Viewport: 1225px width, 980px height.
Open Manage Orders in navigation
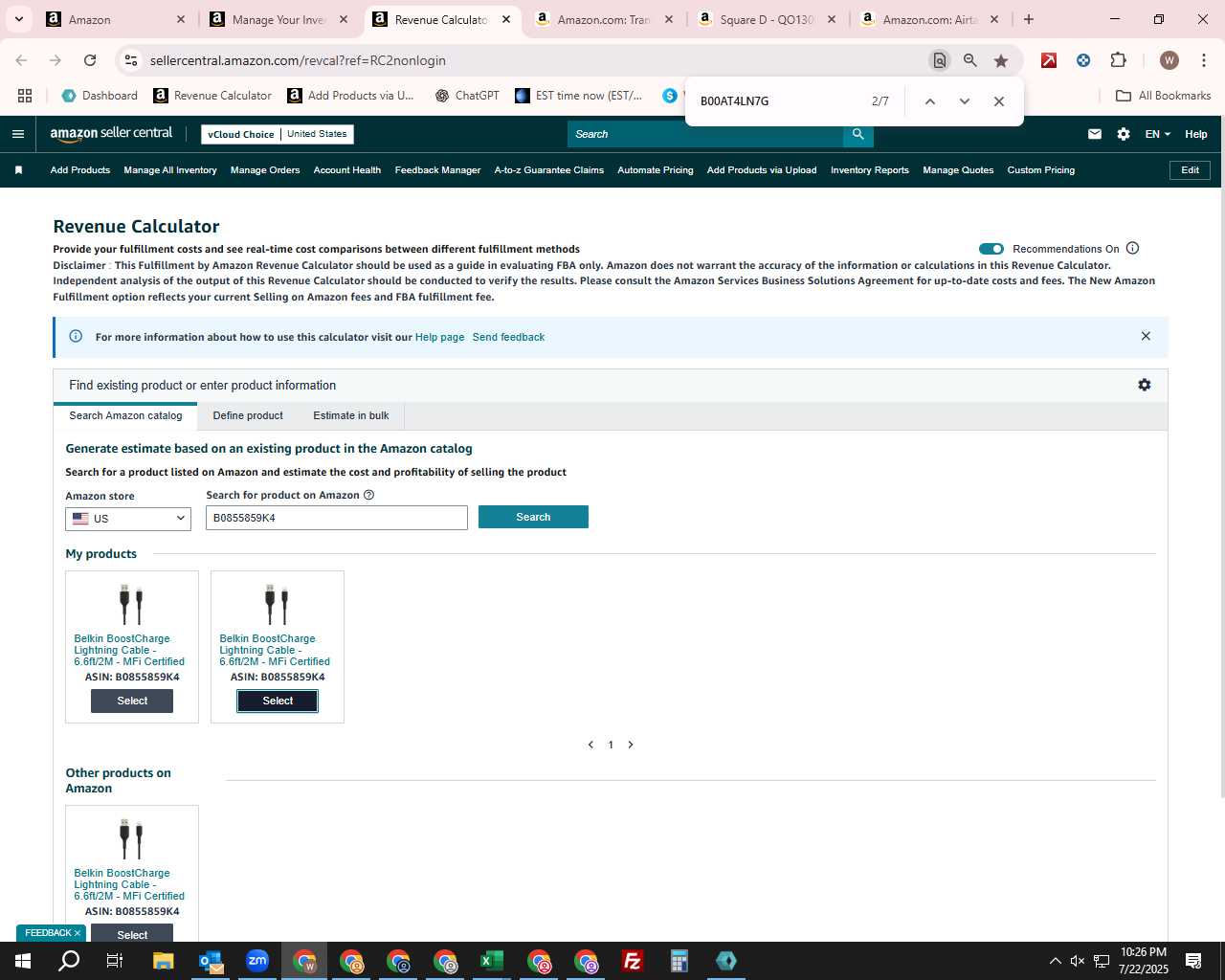[x=265, y=170]
